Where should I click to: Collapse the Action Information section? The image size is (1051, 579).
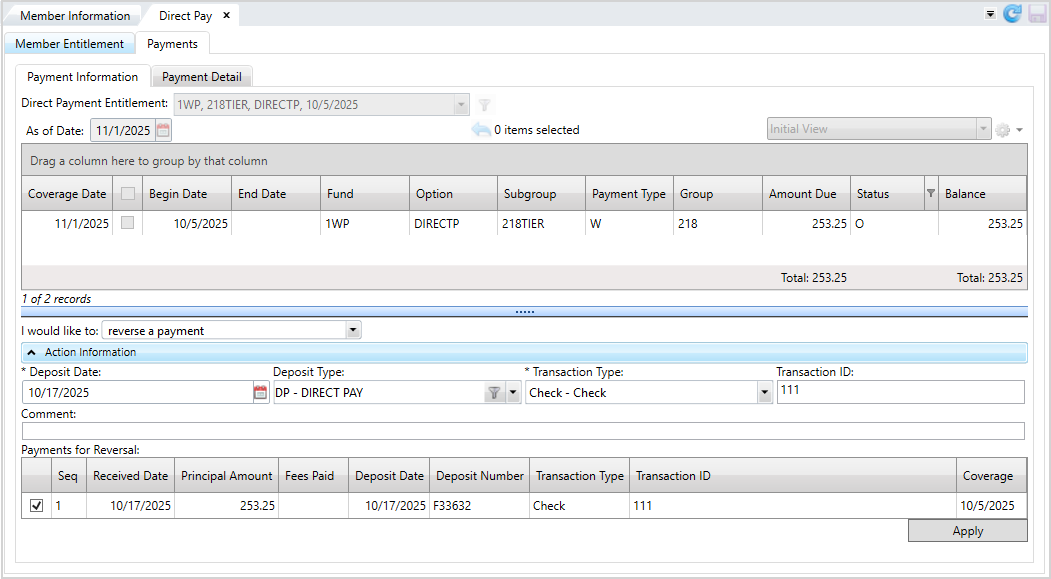(x=32, y=352)
